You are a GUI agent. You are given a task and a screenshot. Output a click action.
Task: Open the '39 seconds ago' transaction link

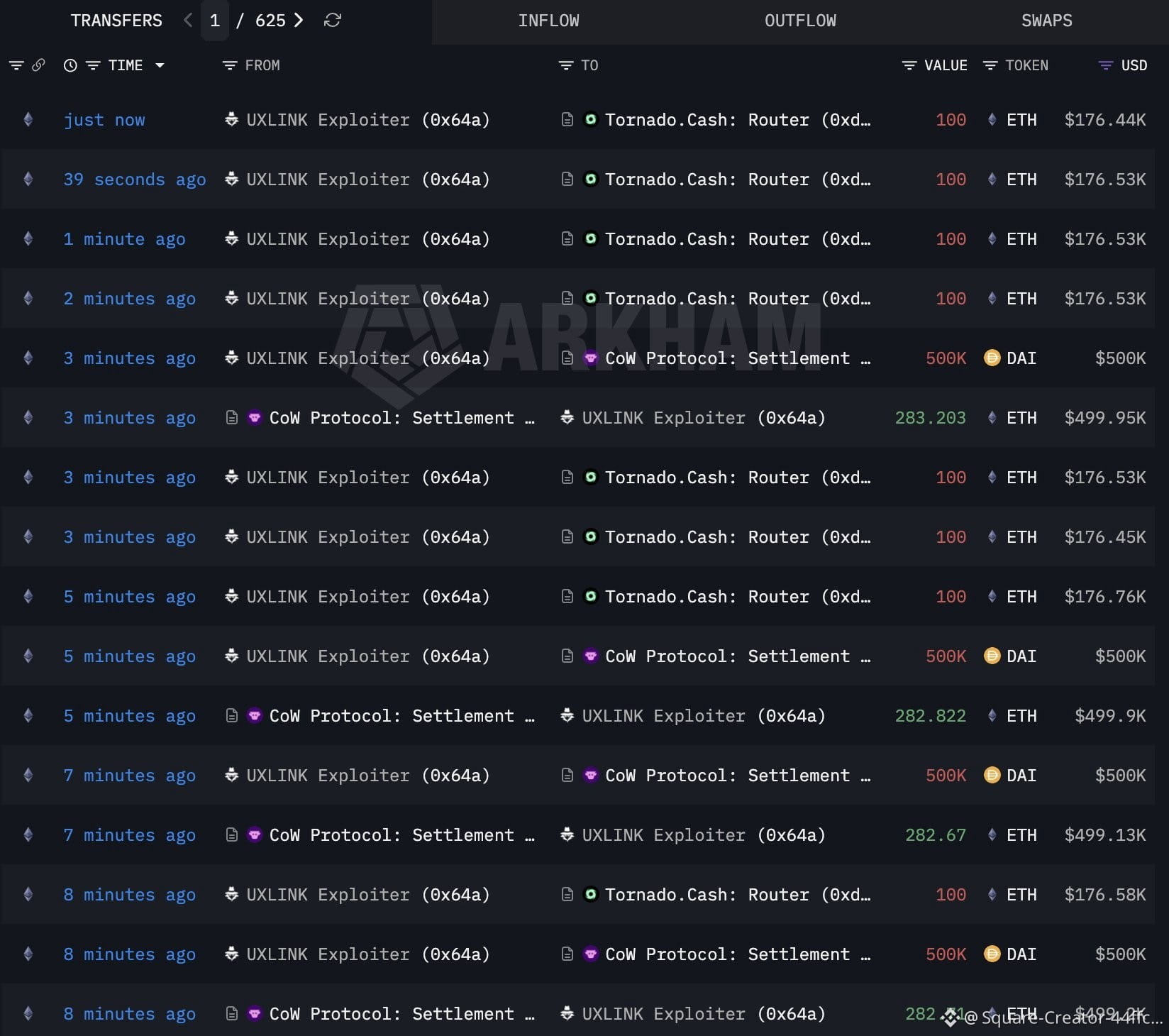(135, 180)
